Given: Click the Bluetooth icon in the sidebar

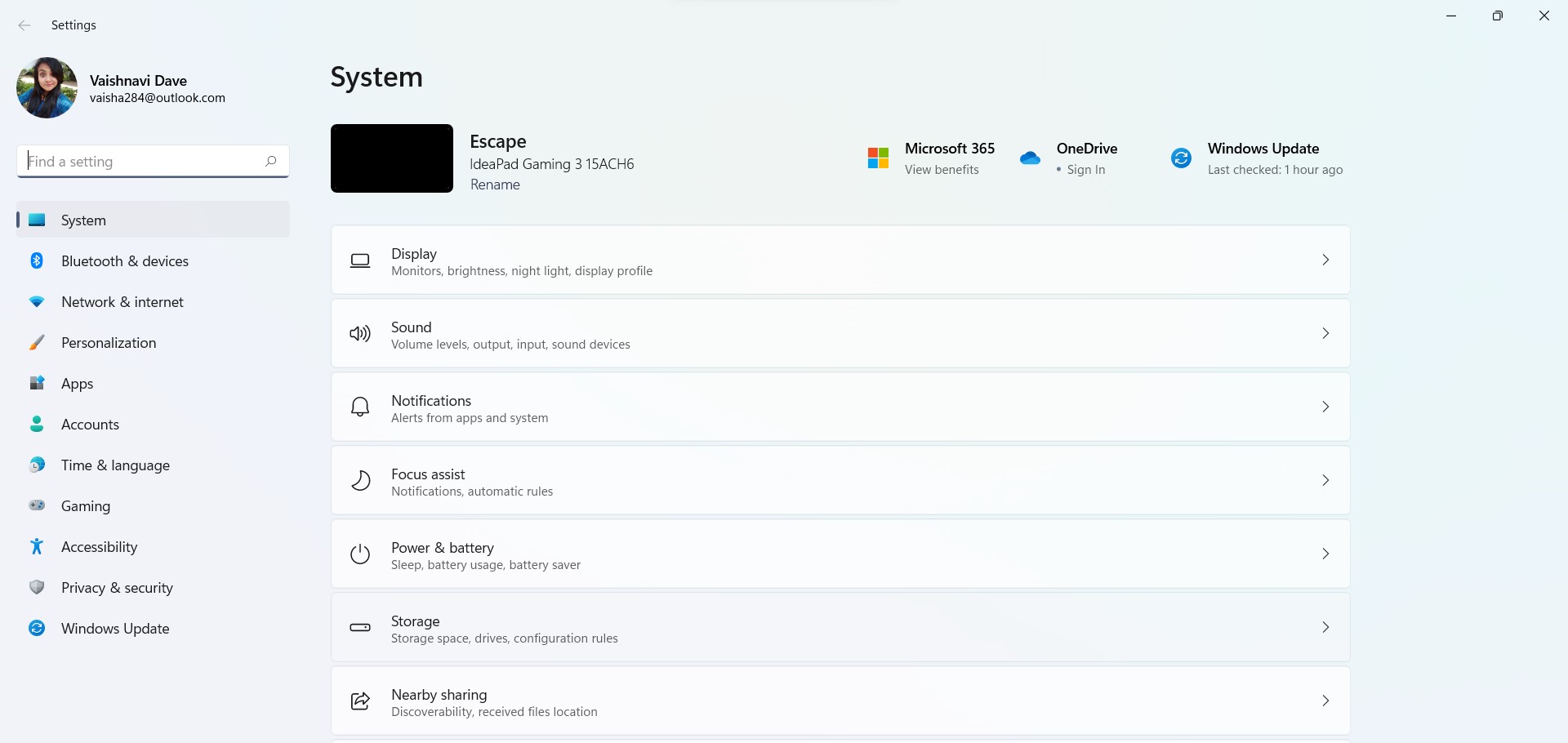Looking at the screenshot, I should click(37, 261).
